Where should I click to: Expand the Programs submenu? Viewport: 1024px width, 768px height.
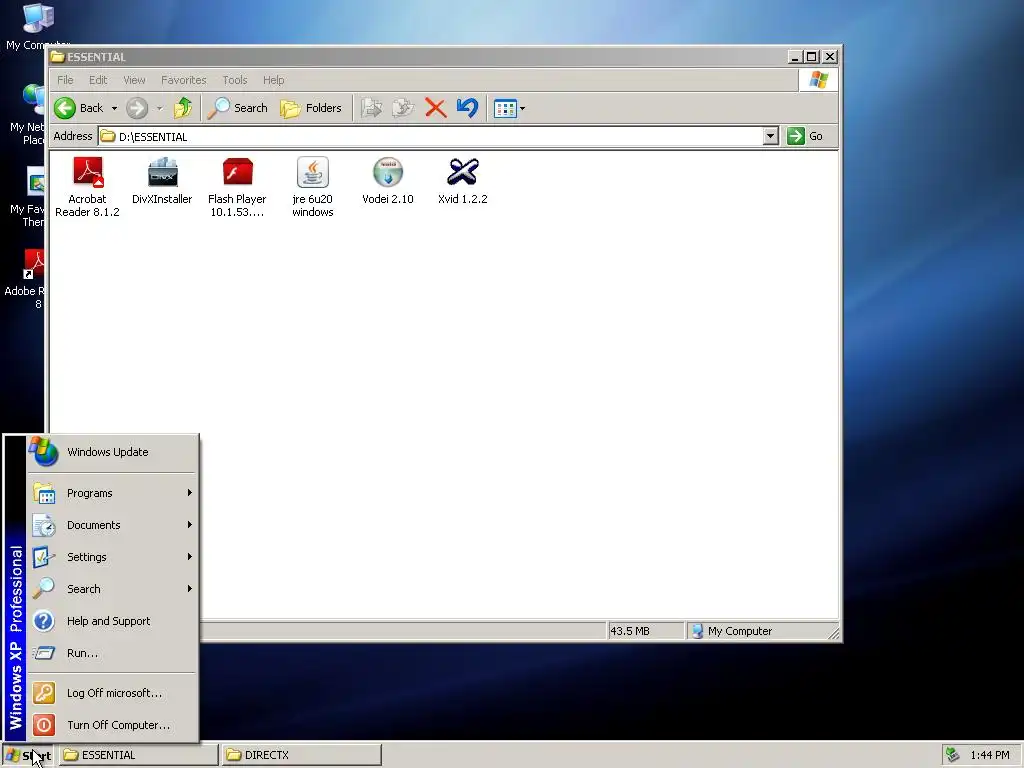(x=112, y=493)
